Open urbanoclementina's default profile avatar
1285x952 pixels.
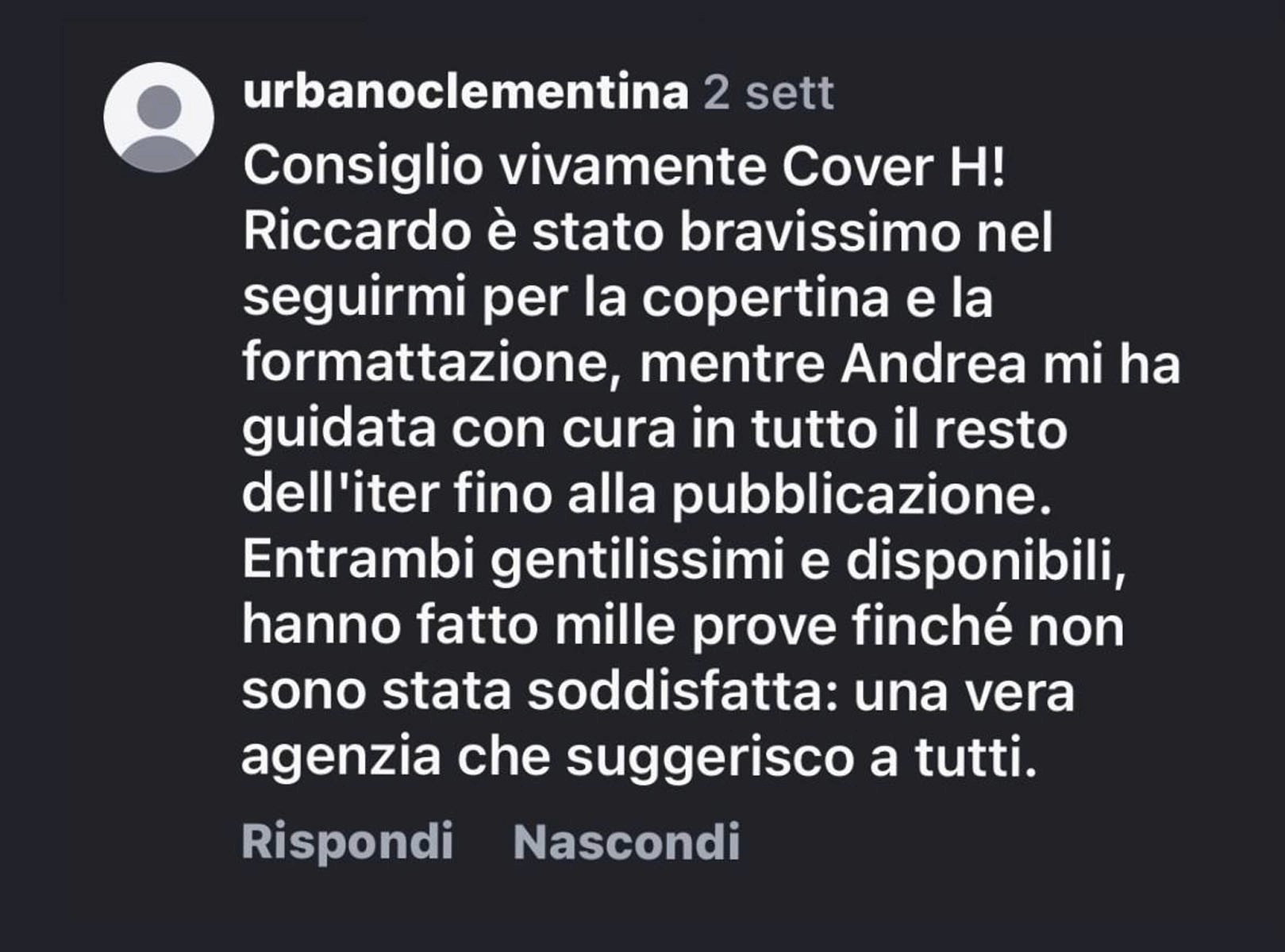pos(159,117)
